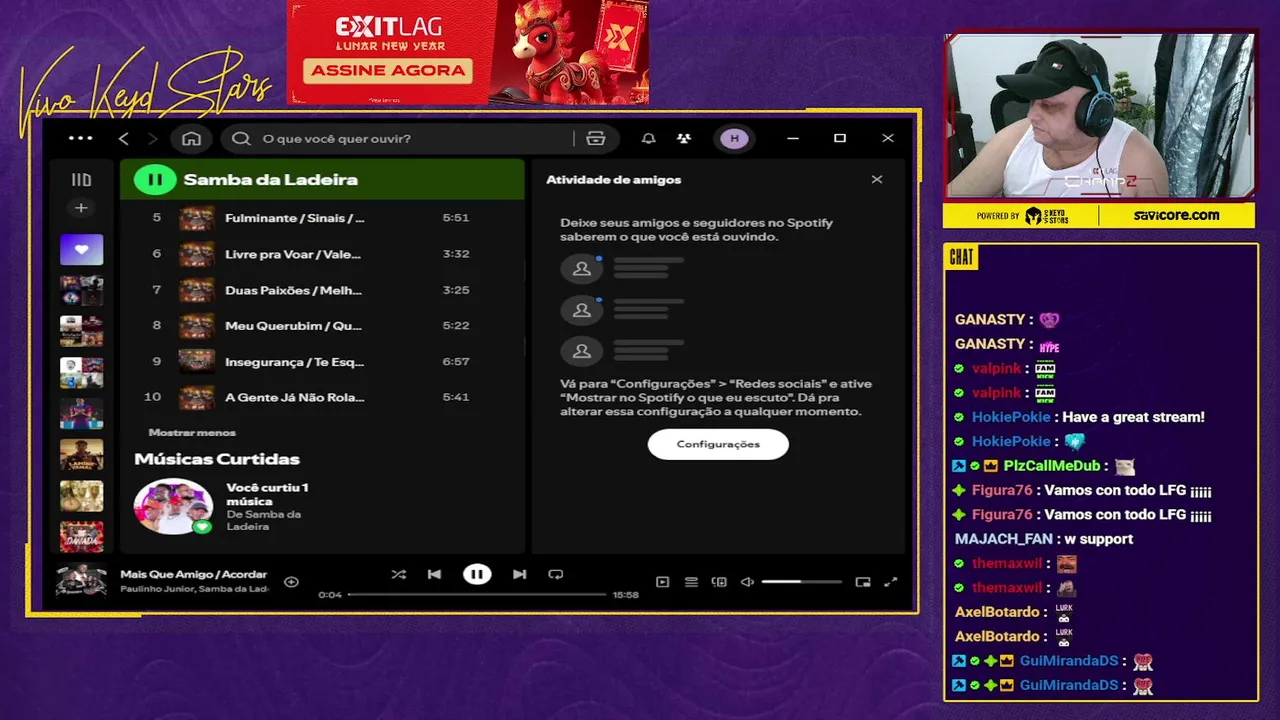
Task: Click the savicore.com banner under webcam
Action: click(1176, 215)
